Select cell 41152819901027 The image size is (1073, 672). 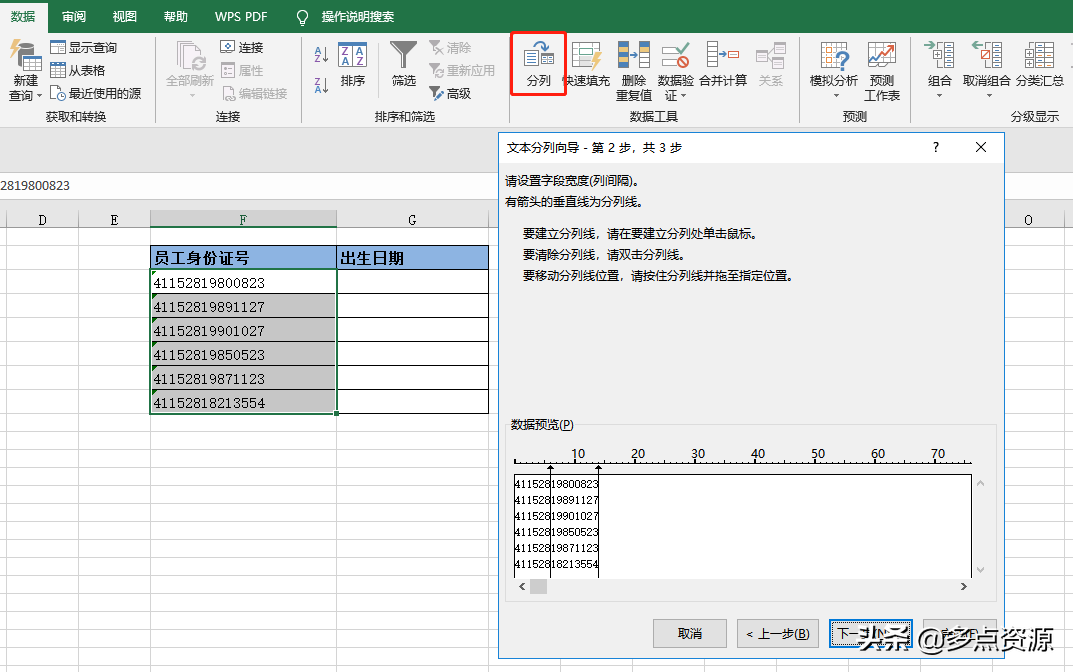click(243, 330)
